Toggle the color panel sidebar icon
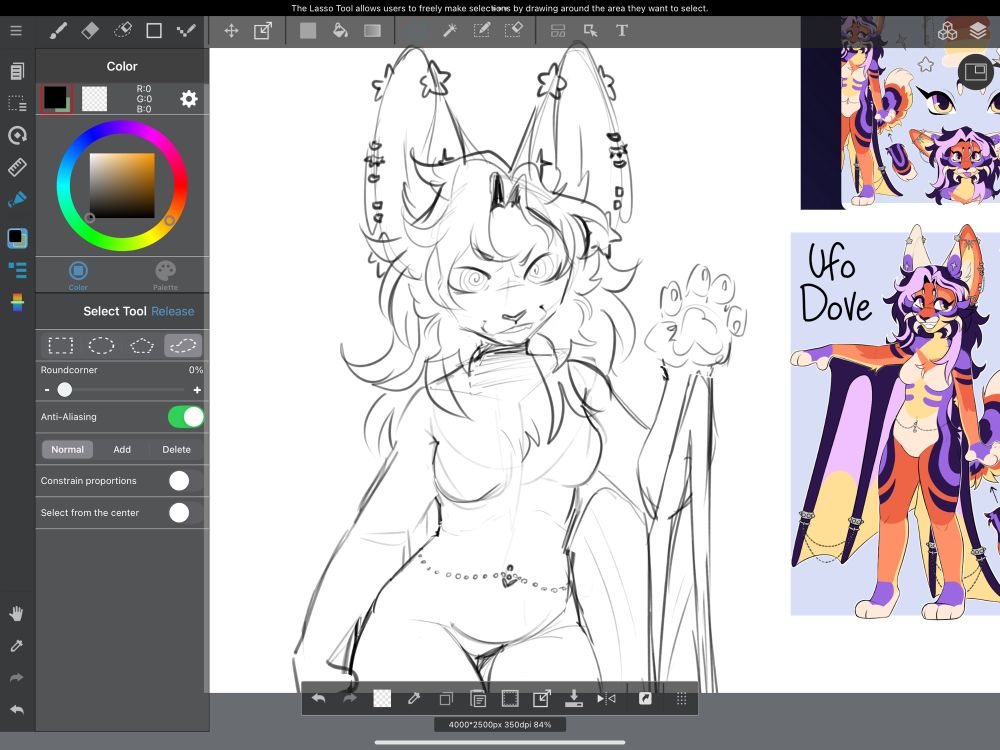 coord(17,237)
